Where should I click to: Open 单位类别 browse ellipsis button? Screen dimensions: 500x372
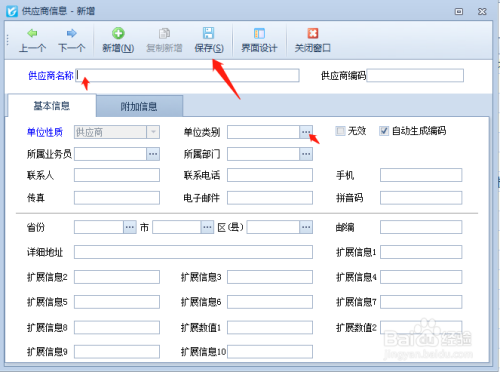(x=306, y=132)
